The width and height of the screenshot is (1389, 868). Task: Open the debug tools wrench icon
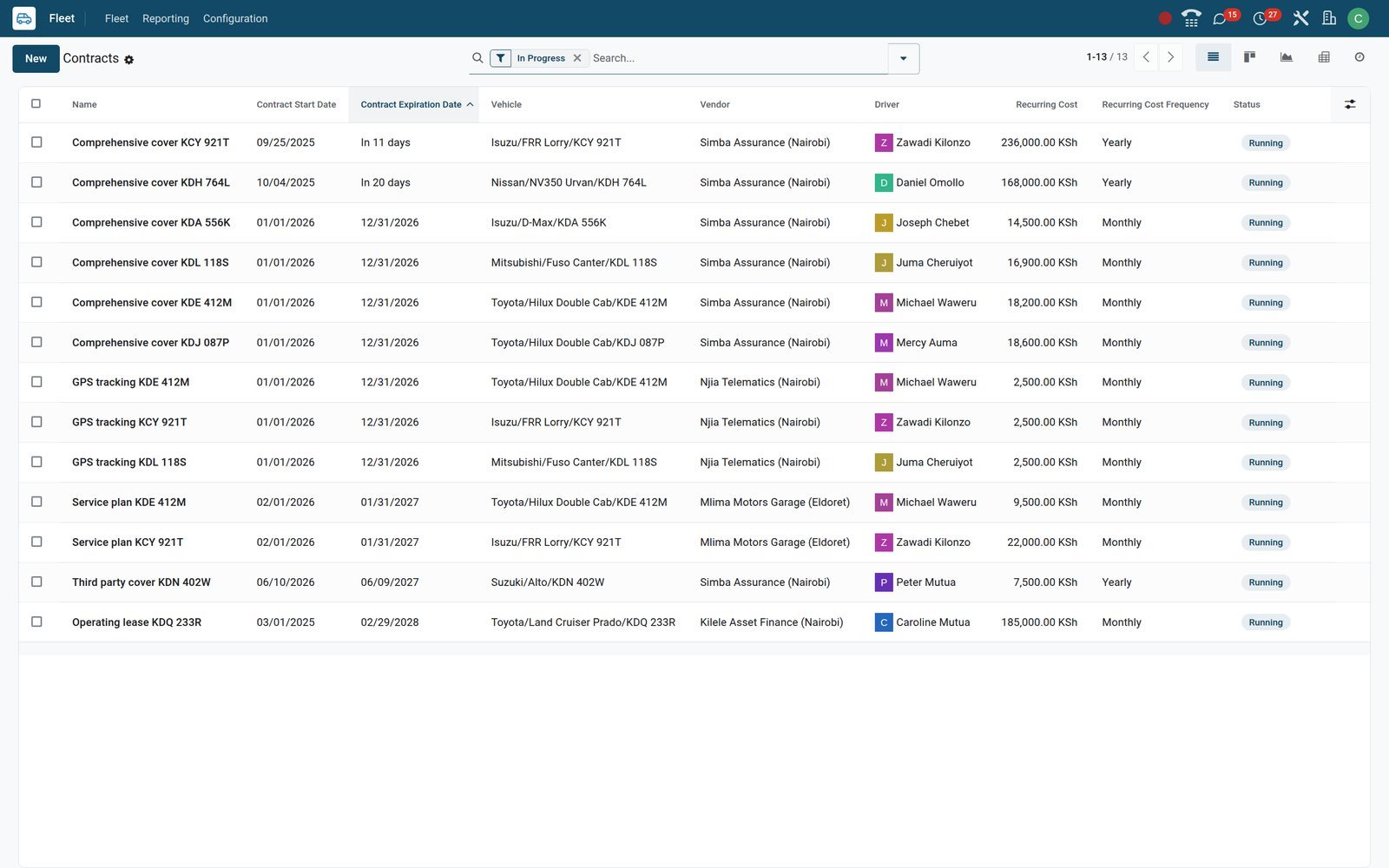tap(1300, 18)
